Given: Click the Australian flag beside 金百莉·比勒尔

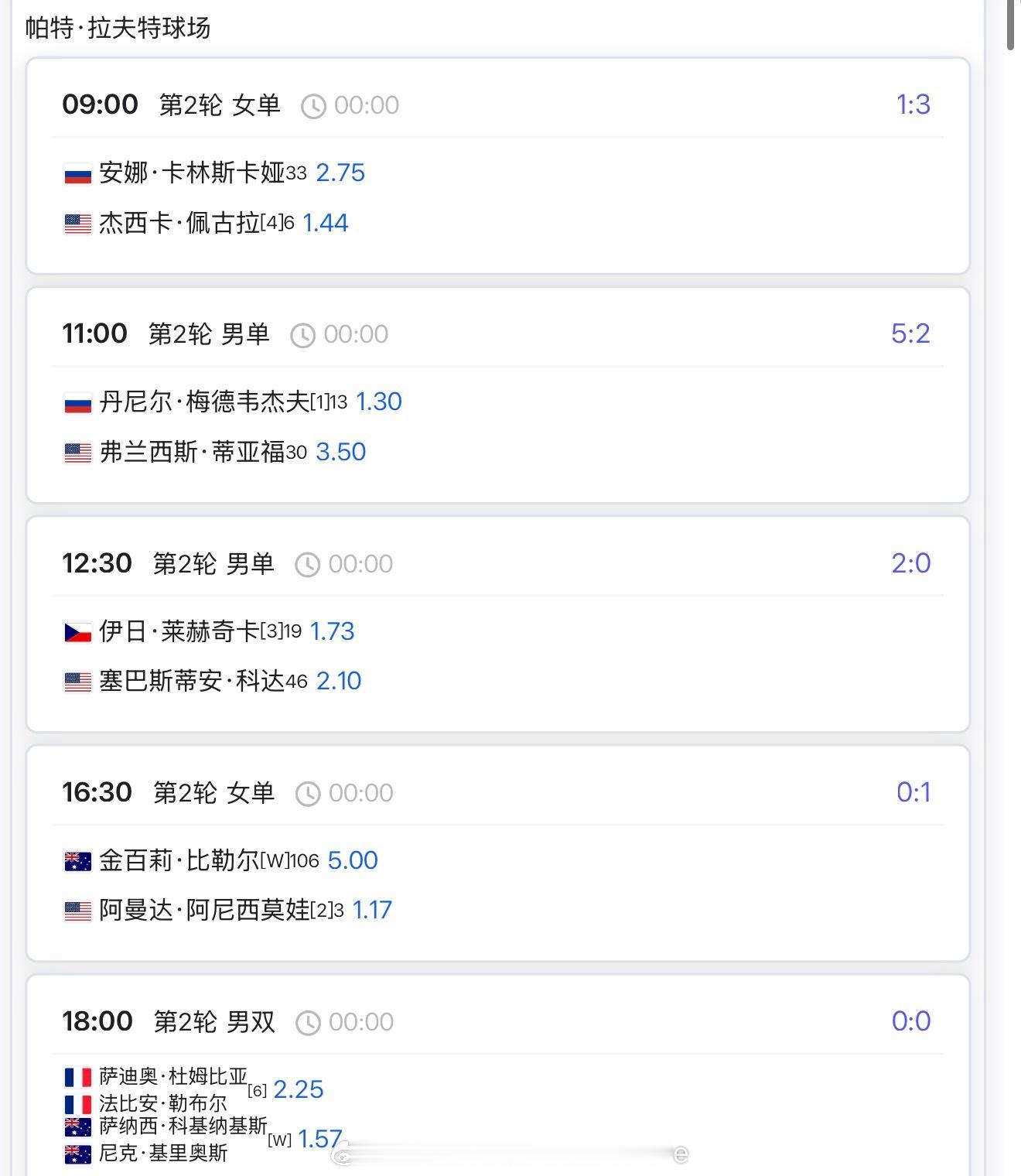Looking at the screenshot, I should coord(77,861).
